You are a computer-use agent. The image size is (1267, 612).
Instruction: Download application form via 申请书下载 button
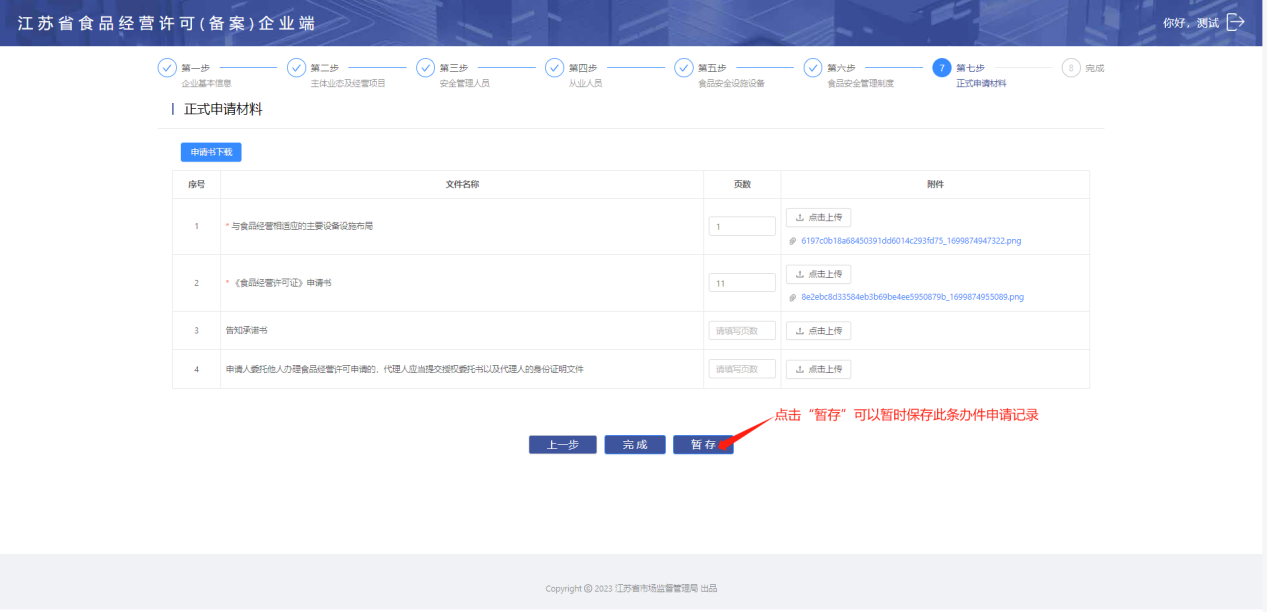(x=211, y=152)
